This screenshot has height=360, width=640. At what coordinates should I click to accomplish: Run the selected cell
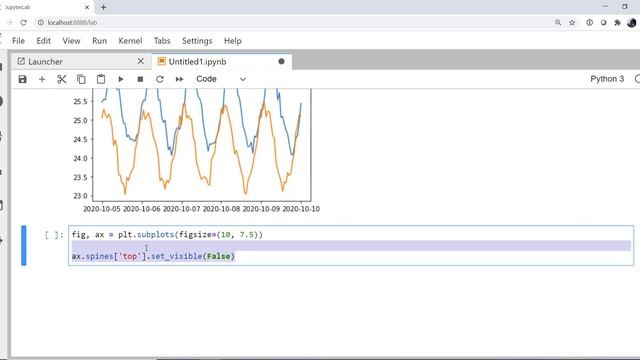pos(120,79)
